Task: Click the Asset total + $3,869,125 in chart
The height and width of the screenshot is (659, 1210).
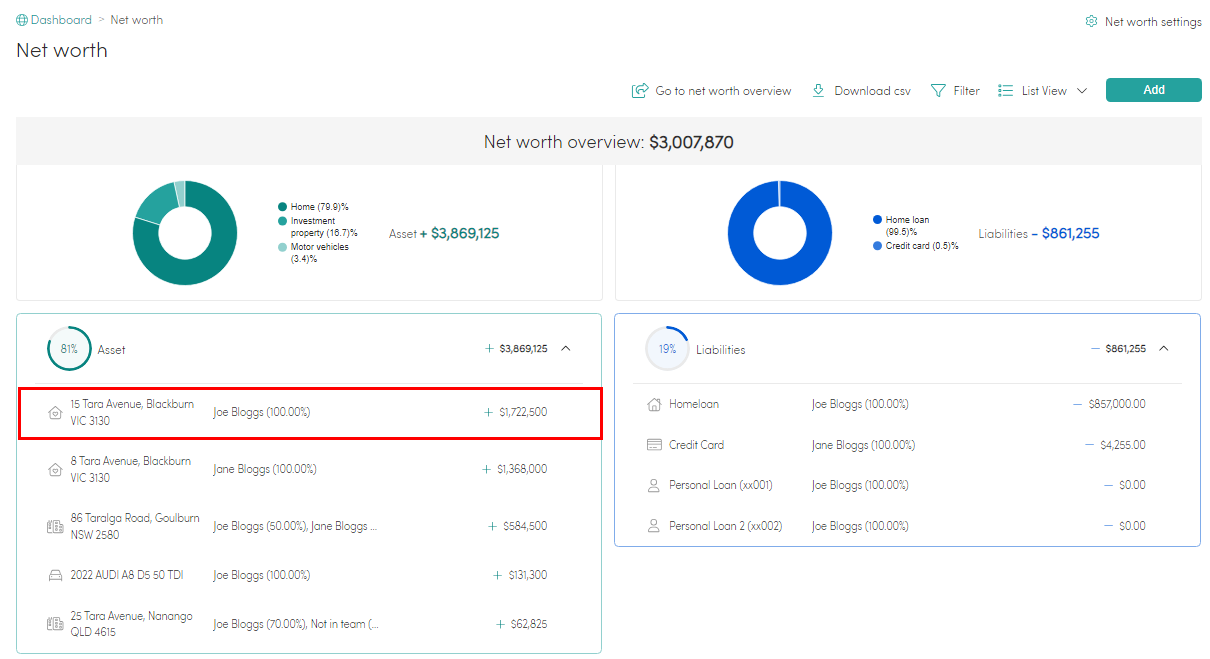Action: (459, 233)
